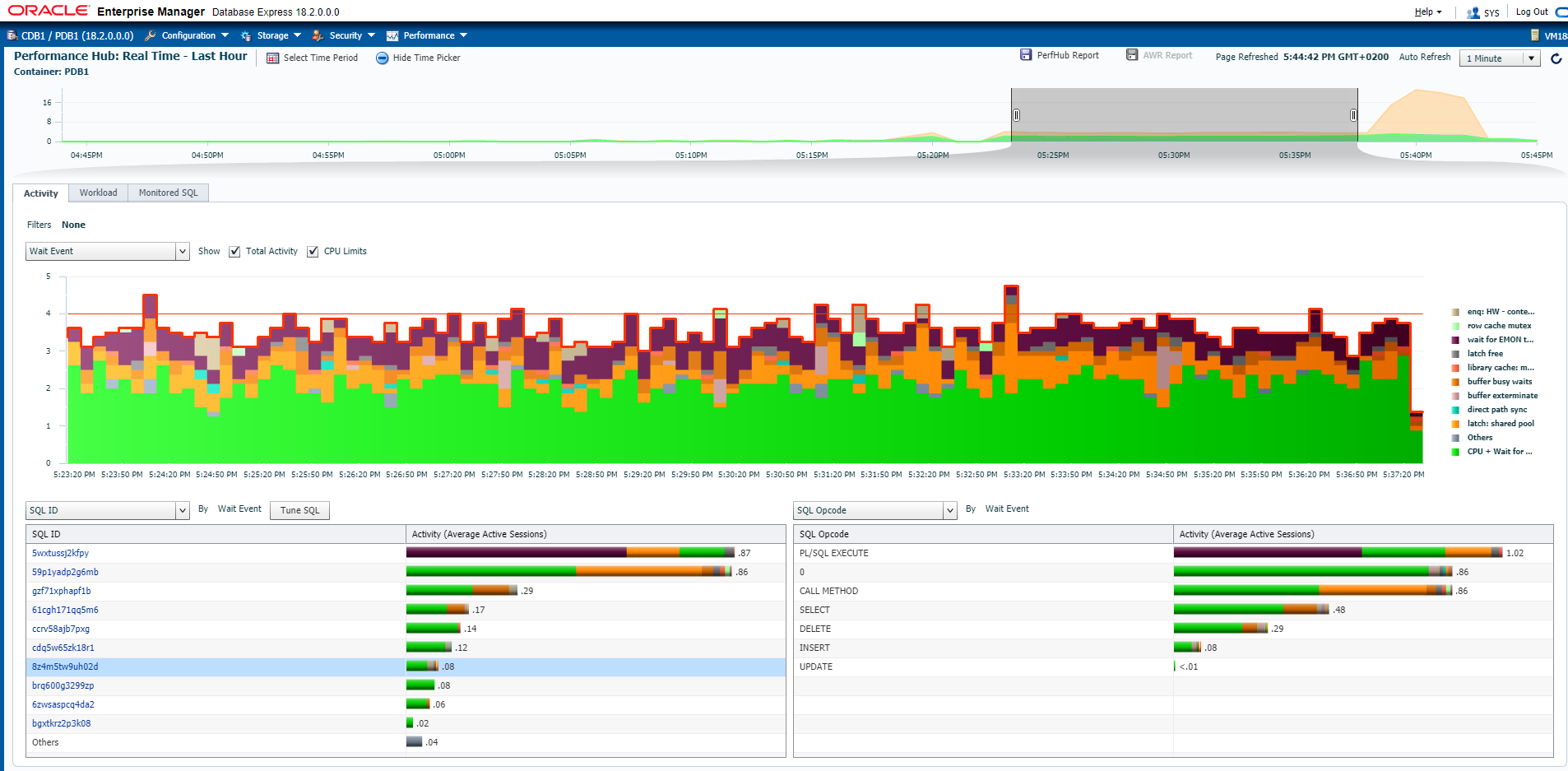The height and width of the screenshot is (771, 1568).
Task: Click the buffer busy waits legend swatch
Action: click(1455, 382)
